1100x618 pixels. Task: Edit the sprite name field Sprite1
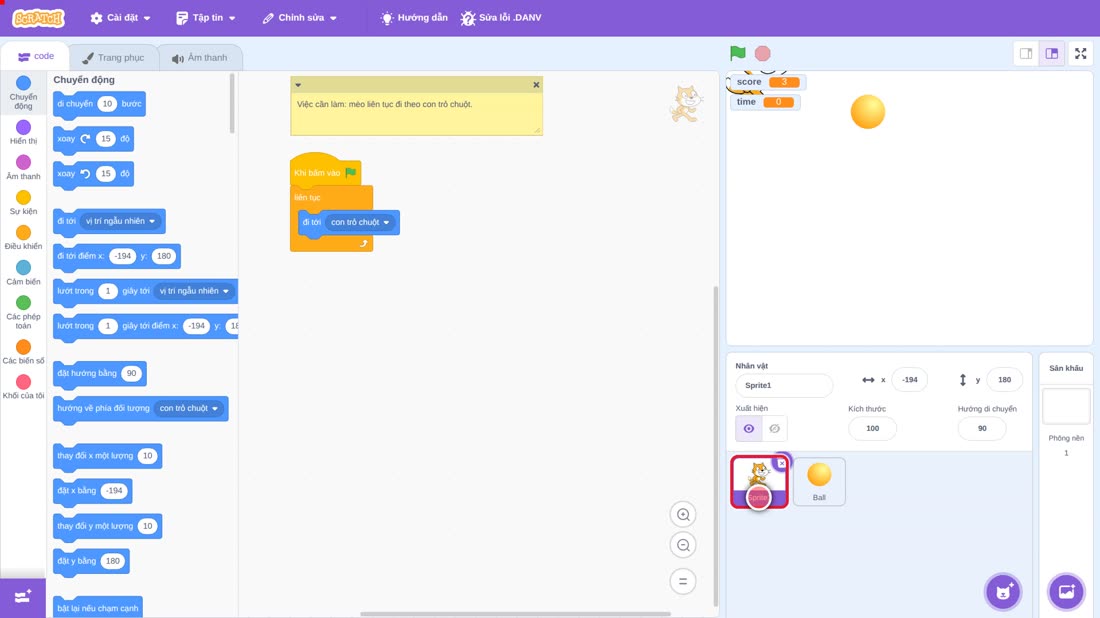coord(784,385)
